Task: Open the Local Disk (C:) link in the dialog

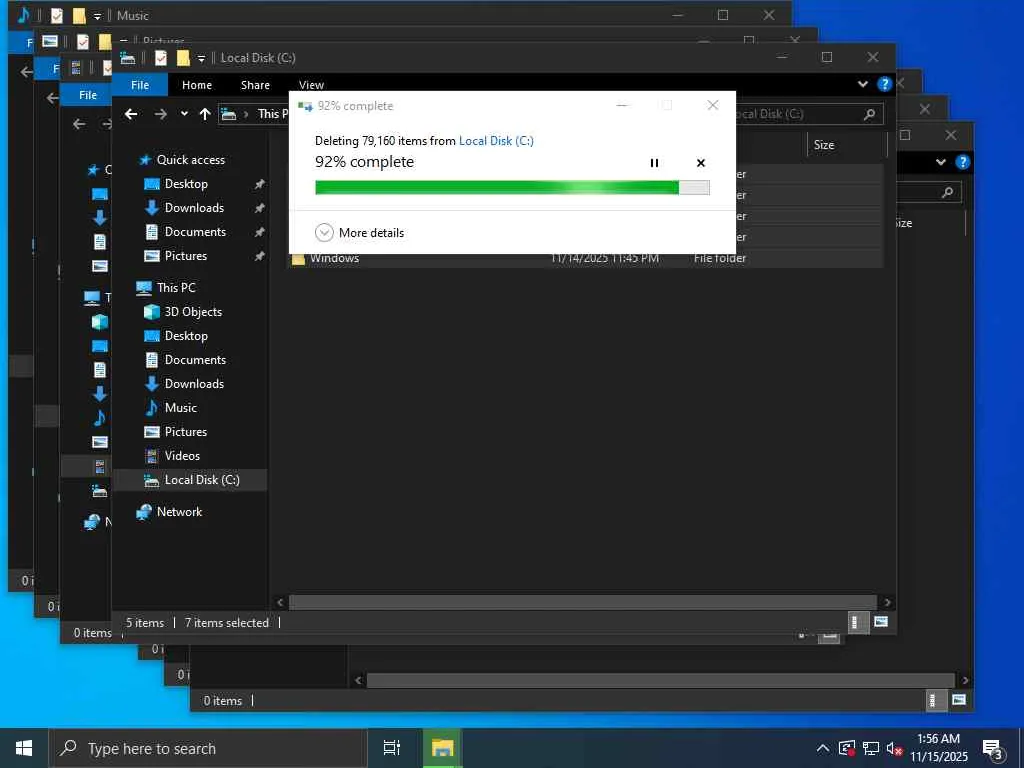Action: 496,140
